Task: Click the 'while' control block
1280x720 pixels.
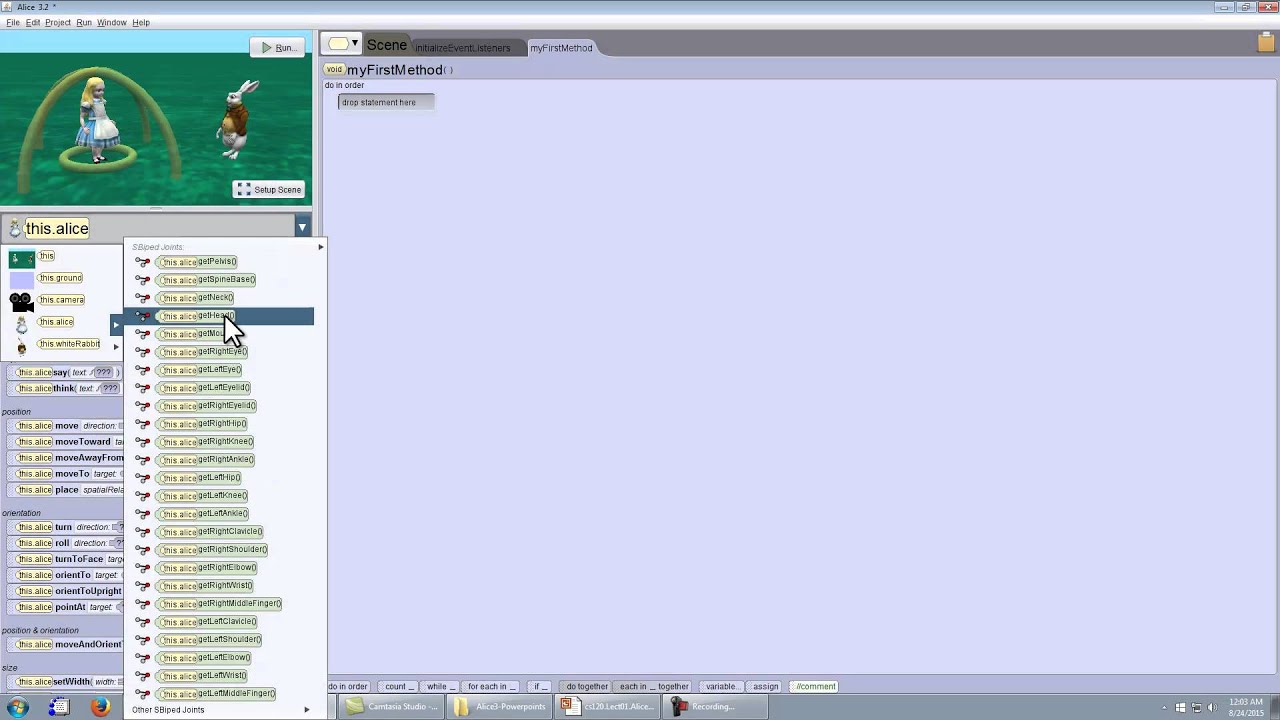Action: pos(439,687)
